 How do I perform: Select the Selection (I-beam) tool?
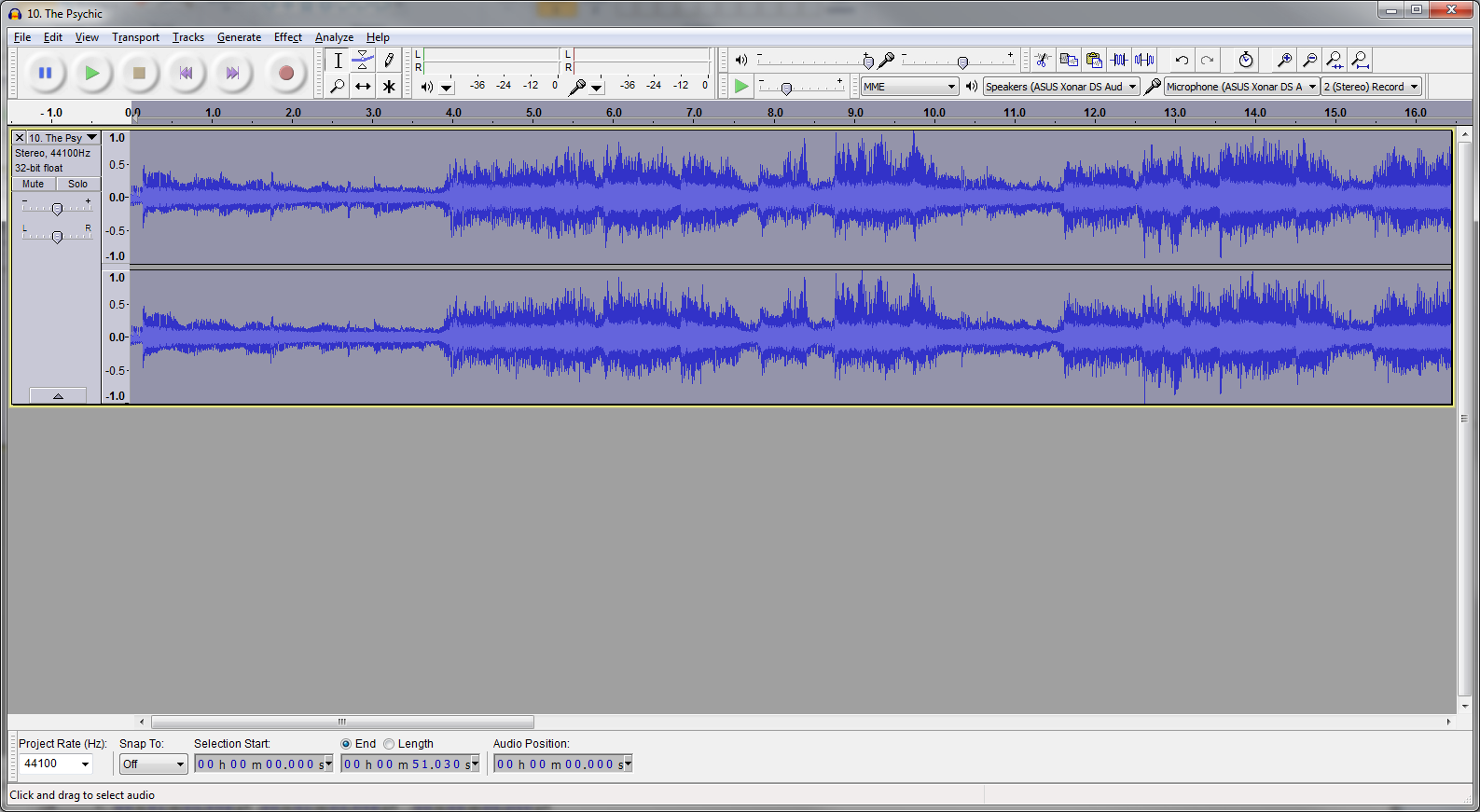click(x=338, y=61)
